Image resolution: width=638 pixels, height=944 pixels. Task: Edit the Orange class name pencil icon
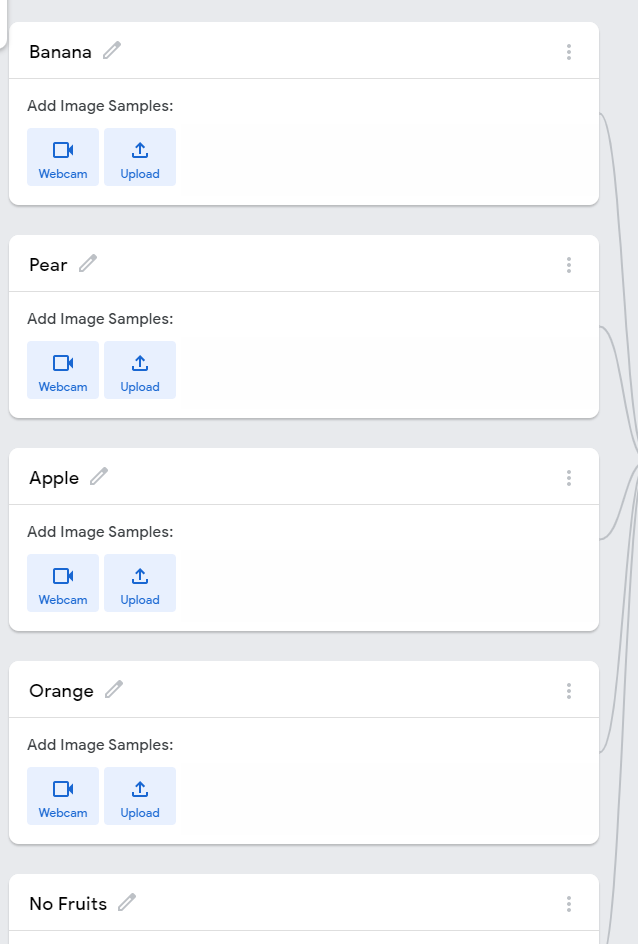[114, 690]
